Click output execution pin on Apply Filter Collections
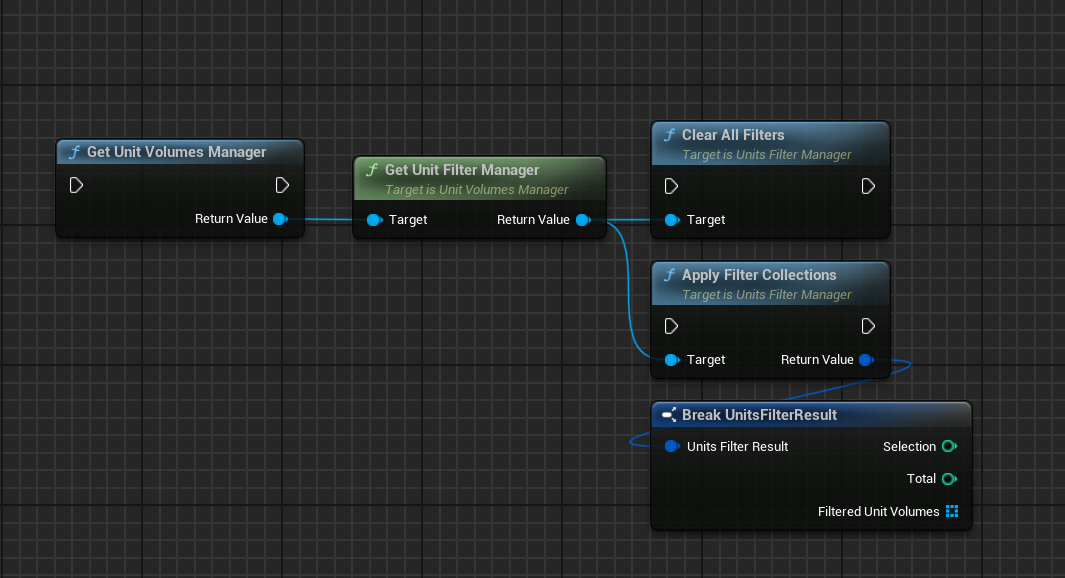 pos(868,326)
